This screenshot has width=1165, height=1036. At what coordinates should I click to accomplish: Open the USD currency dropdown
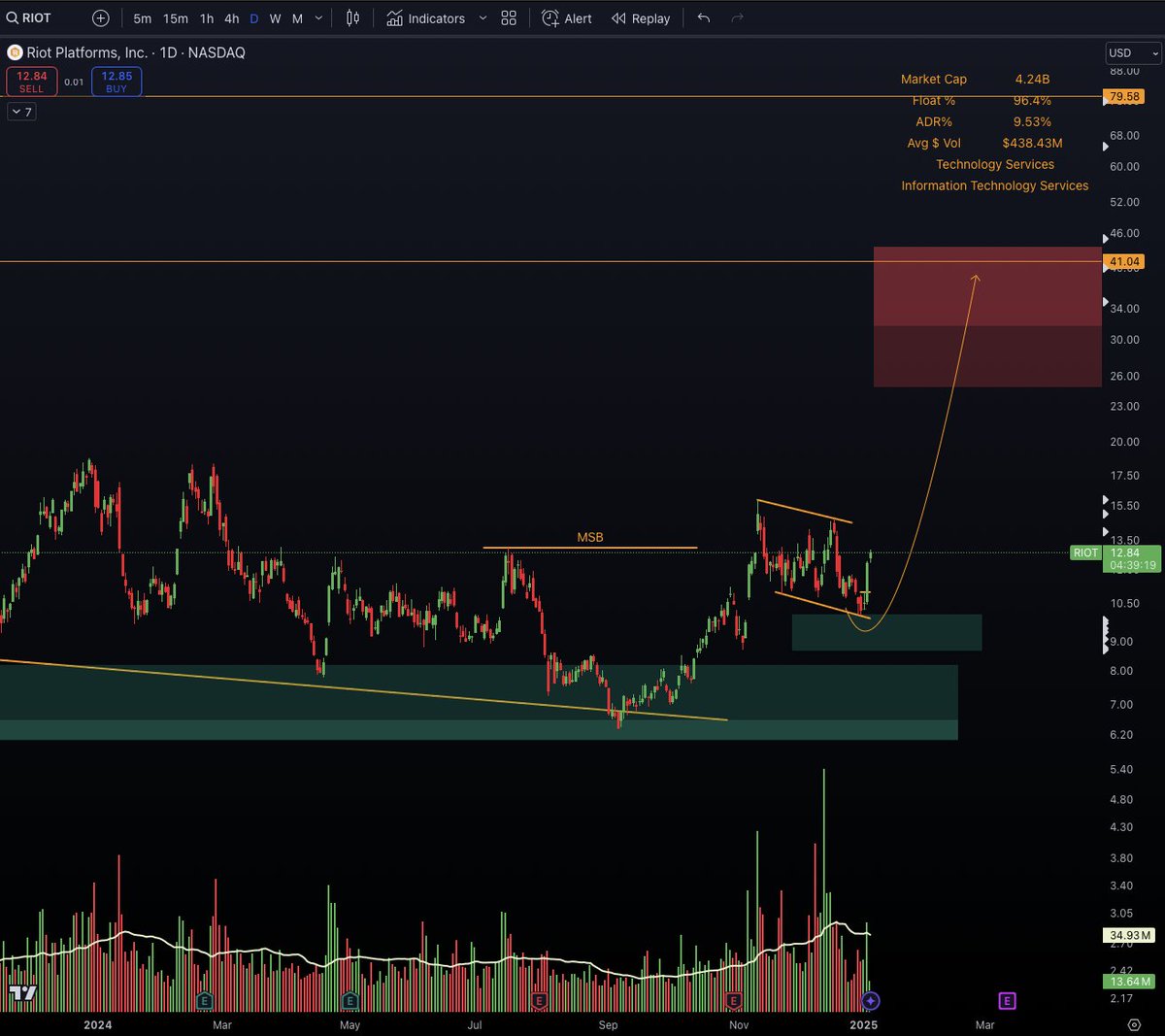(x=1133, y=52)
